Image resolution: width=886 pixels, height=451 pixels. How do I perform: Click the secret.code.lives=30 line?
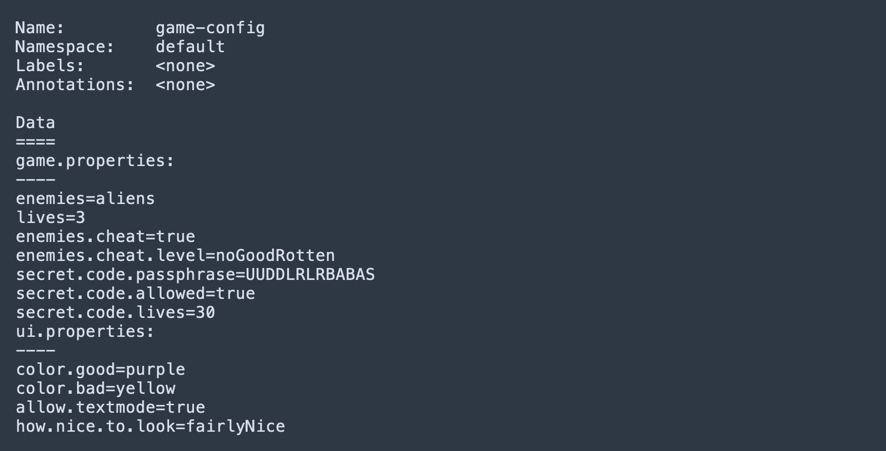pyautogui.click(x=115, y=313)
